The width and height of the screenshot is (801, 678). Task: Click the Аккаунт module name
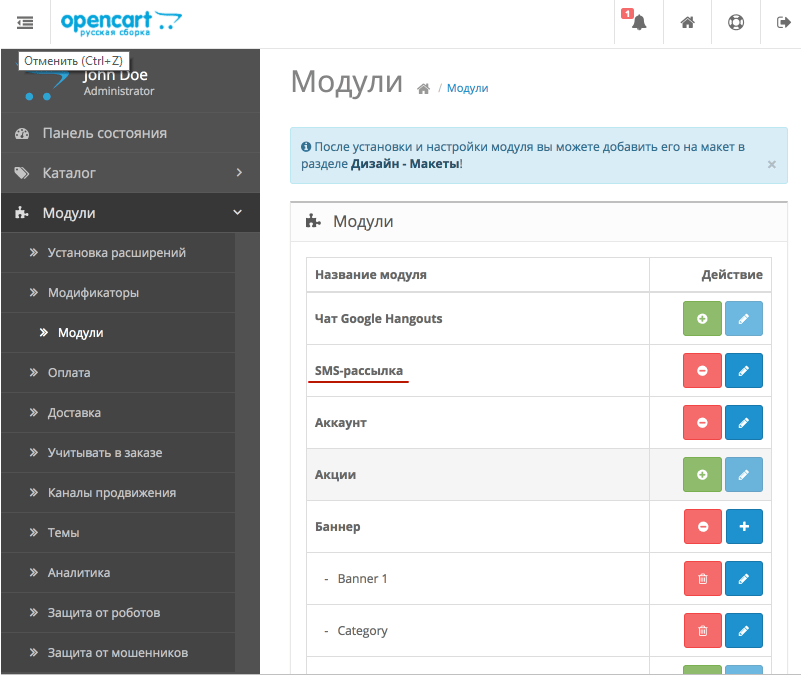[x=341, y=423]
